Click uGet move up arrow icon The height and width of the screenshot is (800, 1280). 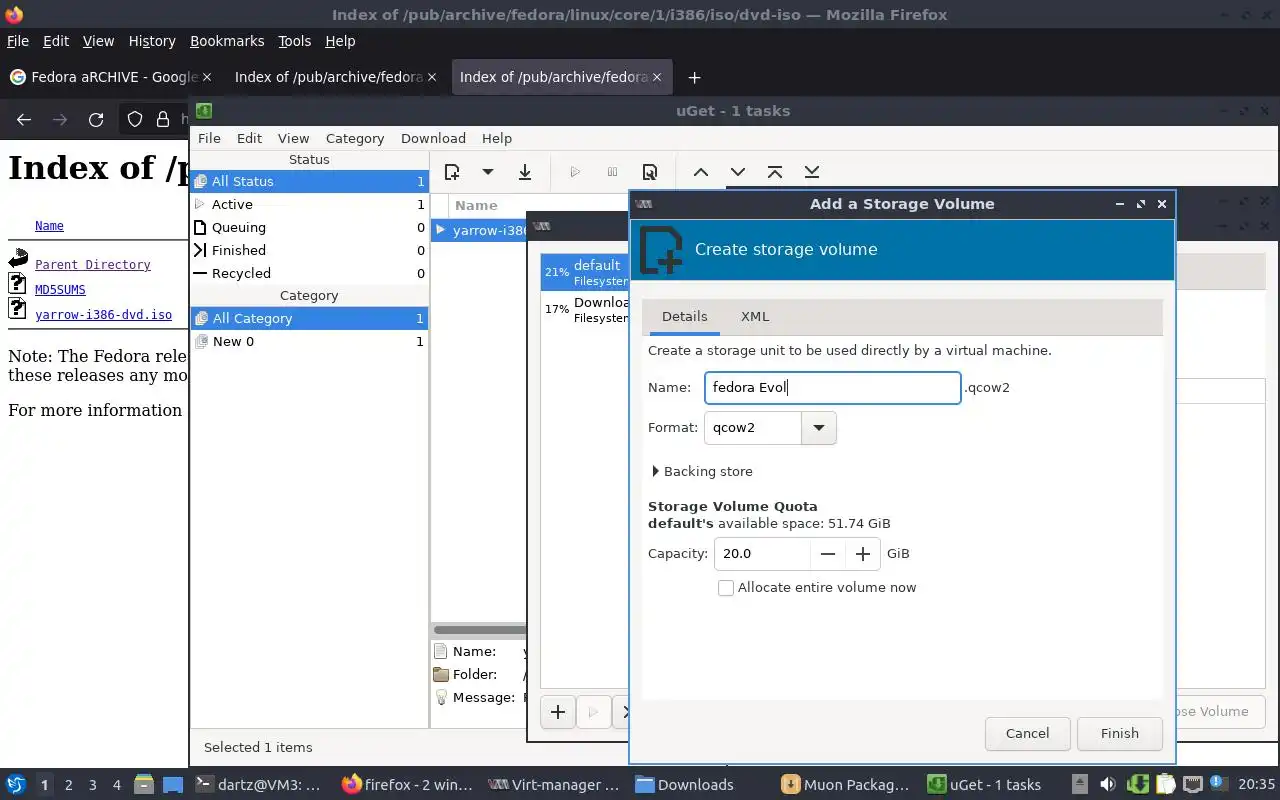point(701,172)
